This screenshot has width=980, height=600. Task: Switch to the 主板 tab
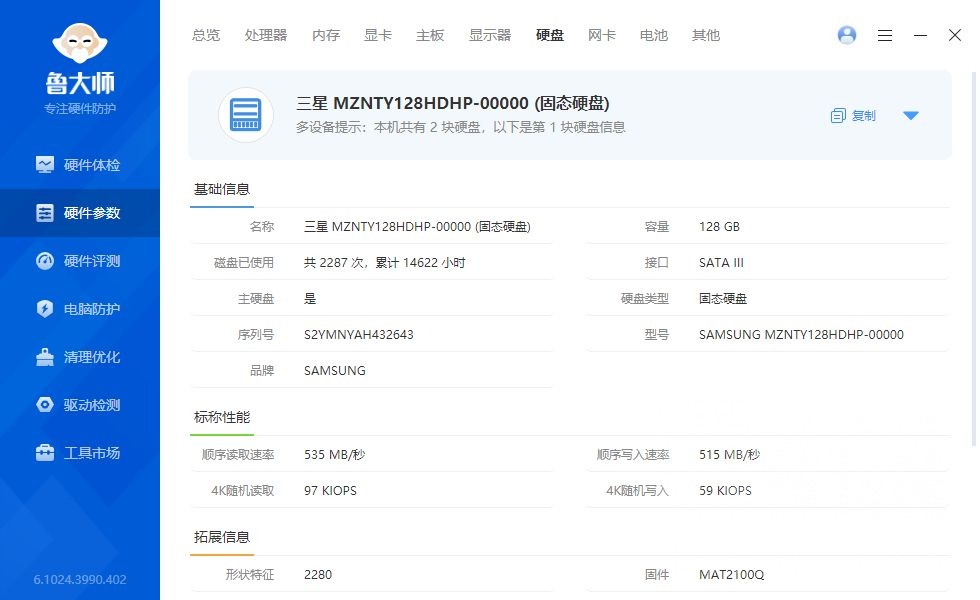pos(430,35)
